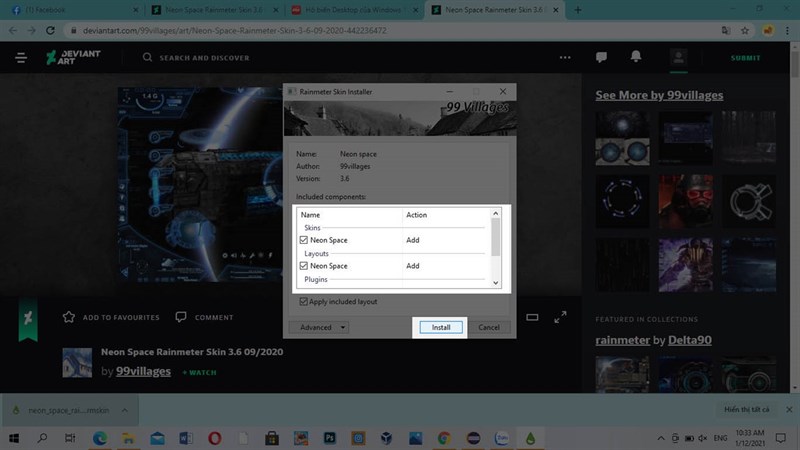Open Windows Start menu

click(x=14, y=438)
